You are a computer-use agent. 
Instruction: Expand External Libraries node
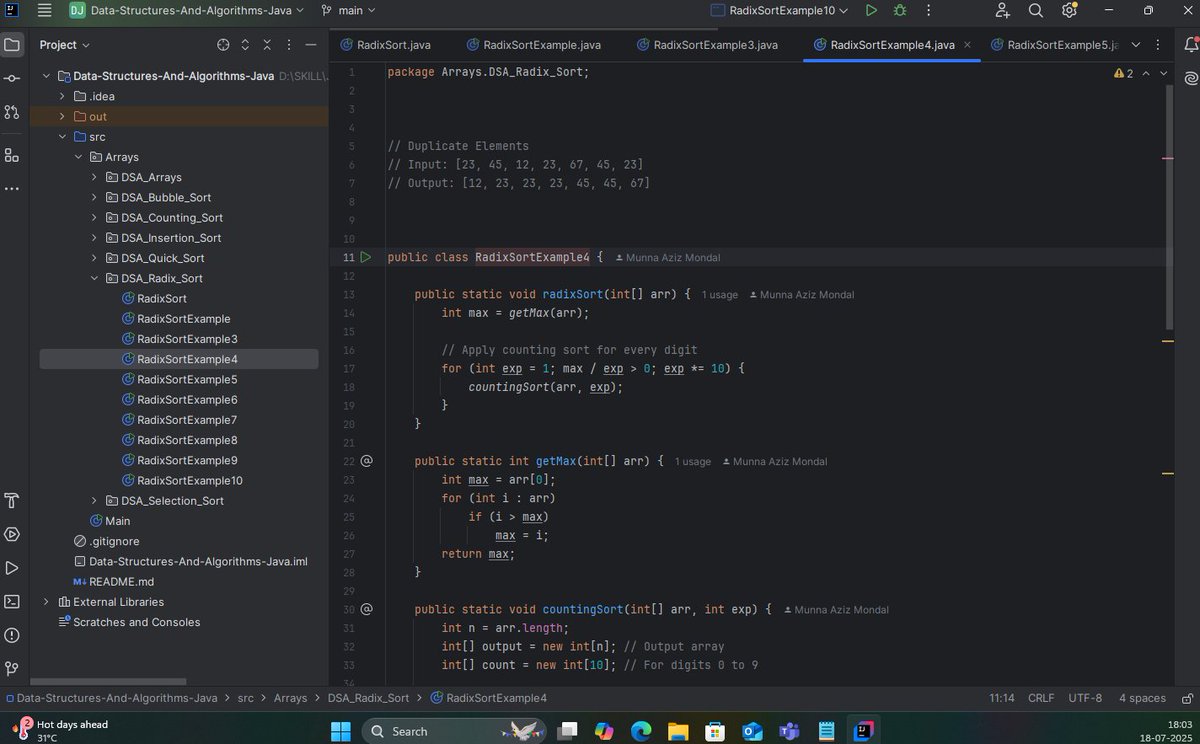[46, 601]
